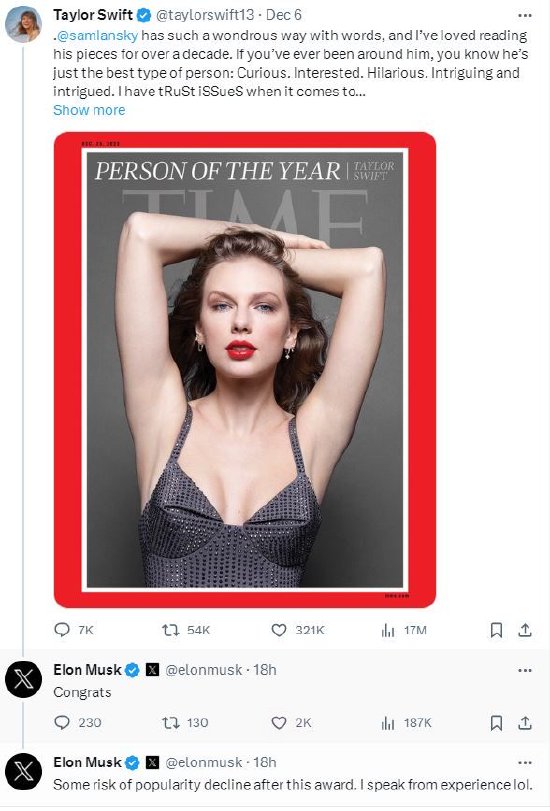Open the @samlansky mention link
Screen dimensions: 550x811
[x=97, y=36]
